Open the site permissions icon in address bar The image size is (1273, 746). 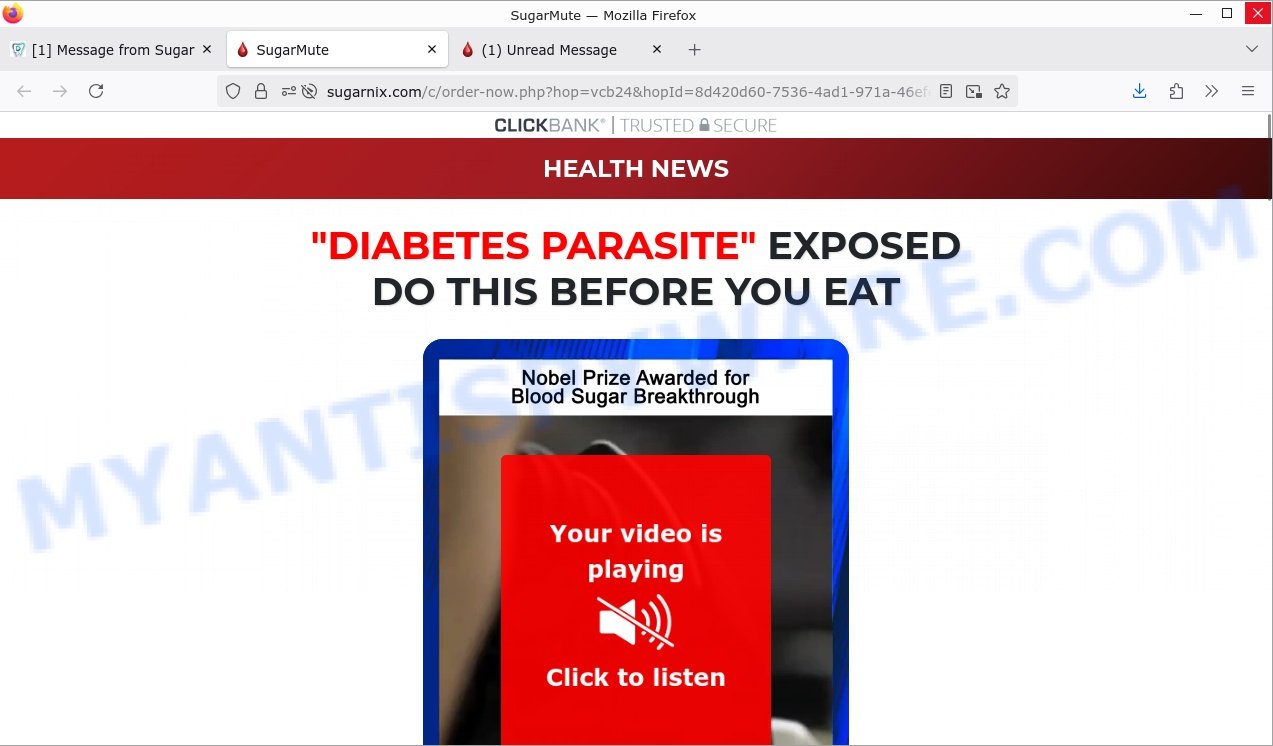pyautogui.click(x=289, y=91)
